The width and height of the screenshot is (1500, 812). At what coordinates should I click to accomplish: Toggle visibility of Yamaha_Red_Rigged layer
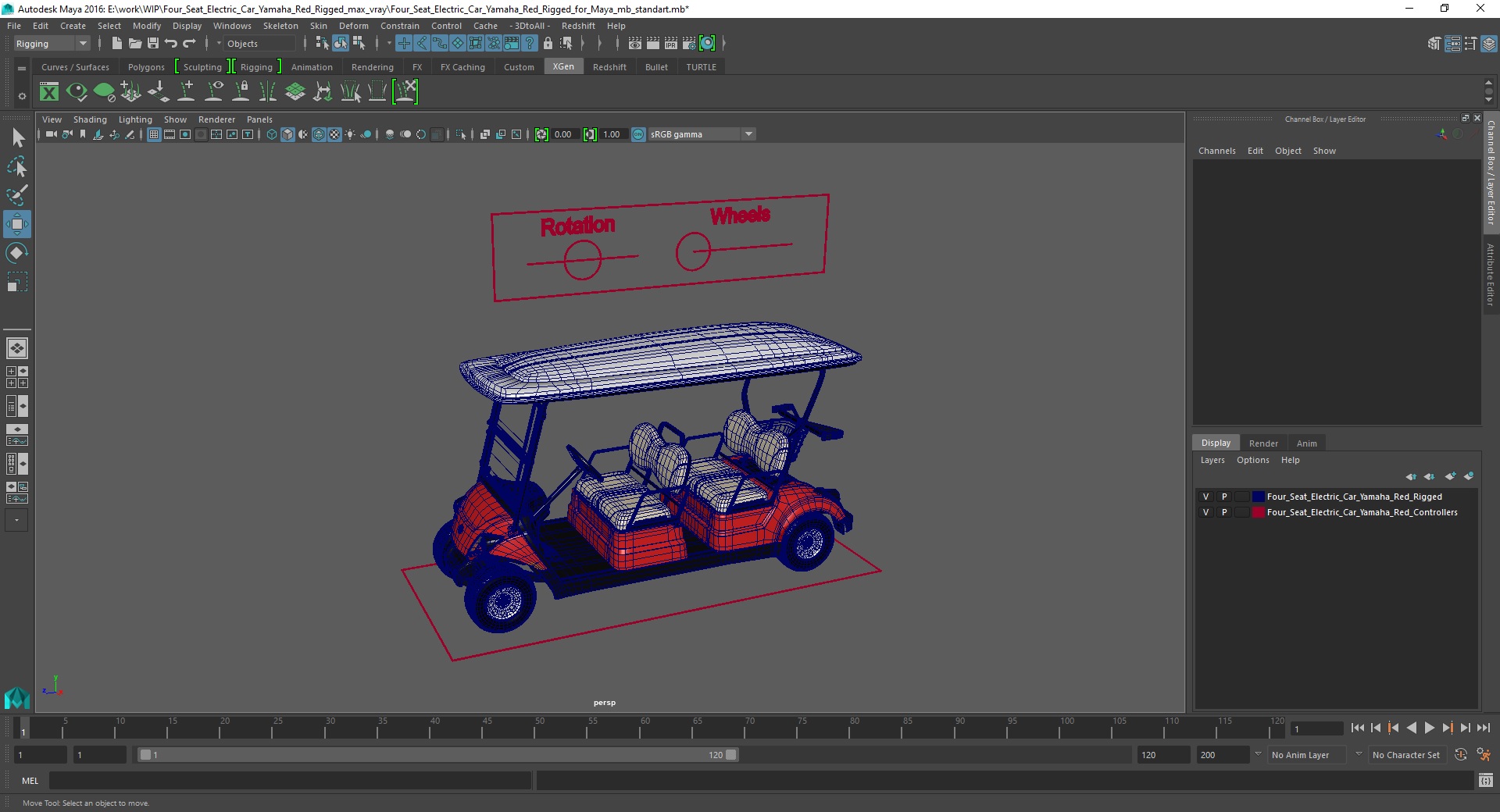(x=1205, y=497)
